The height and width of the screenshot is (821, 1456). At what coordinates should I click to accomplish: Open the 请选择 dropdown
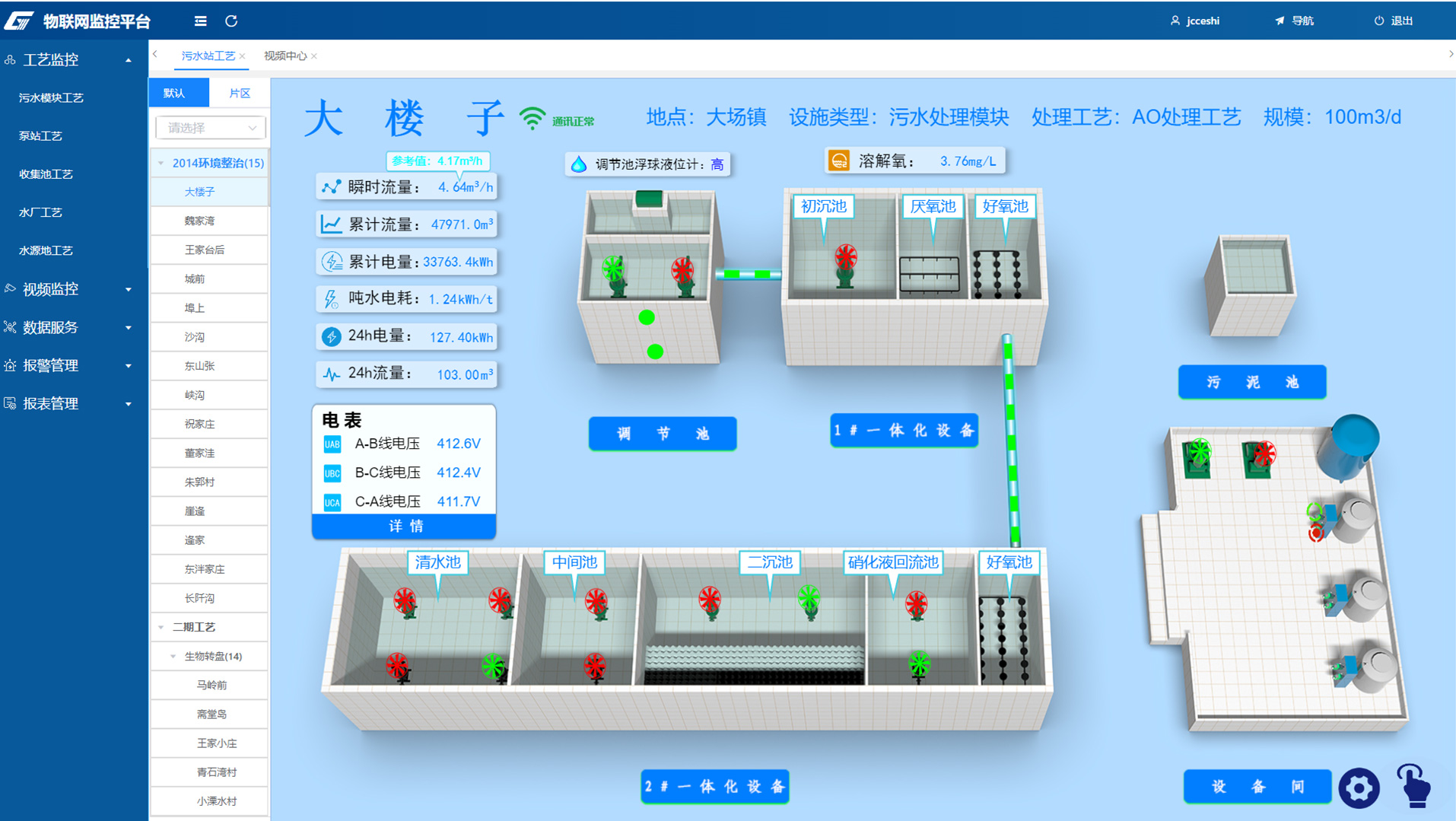pyautogui.click(x=211, y=128)
